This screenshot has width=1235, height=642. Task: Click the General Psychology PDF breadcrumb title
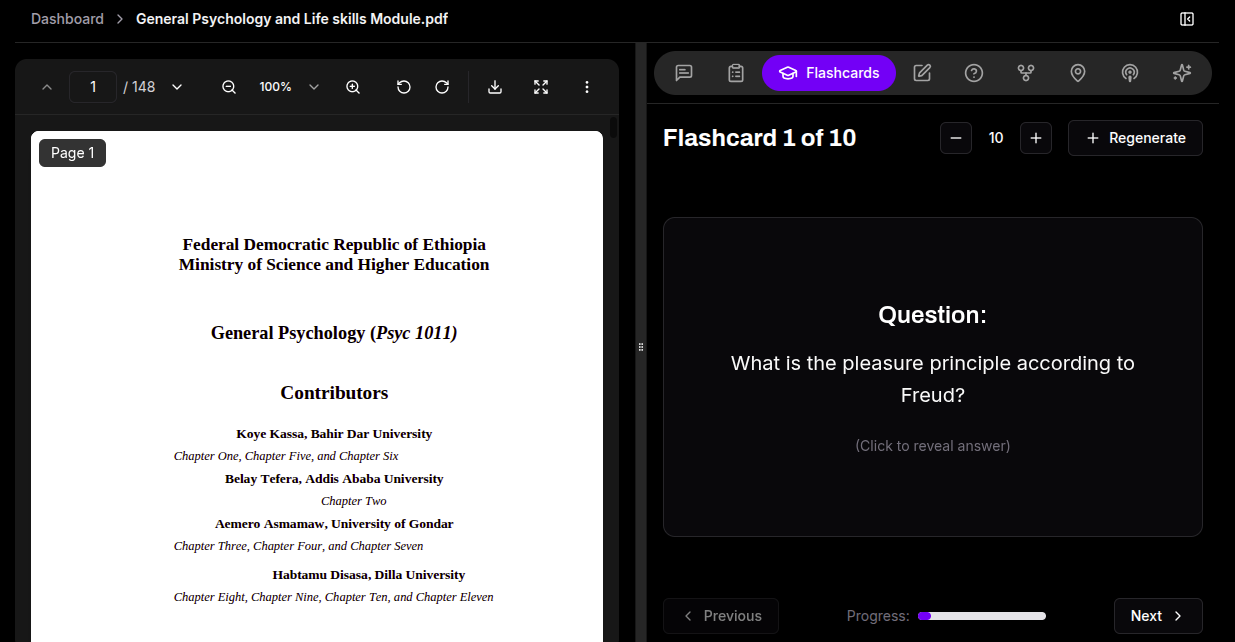coord(292,19)
